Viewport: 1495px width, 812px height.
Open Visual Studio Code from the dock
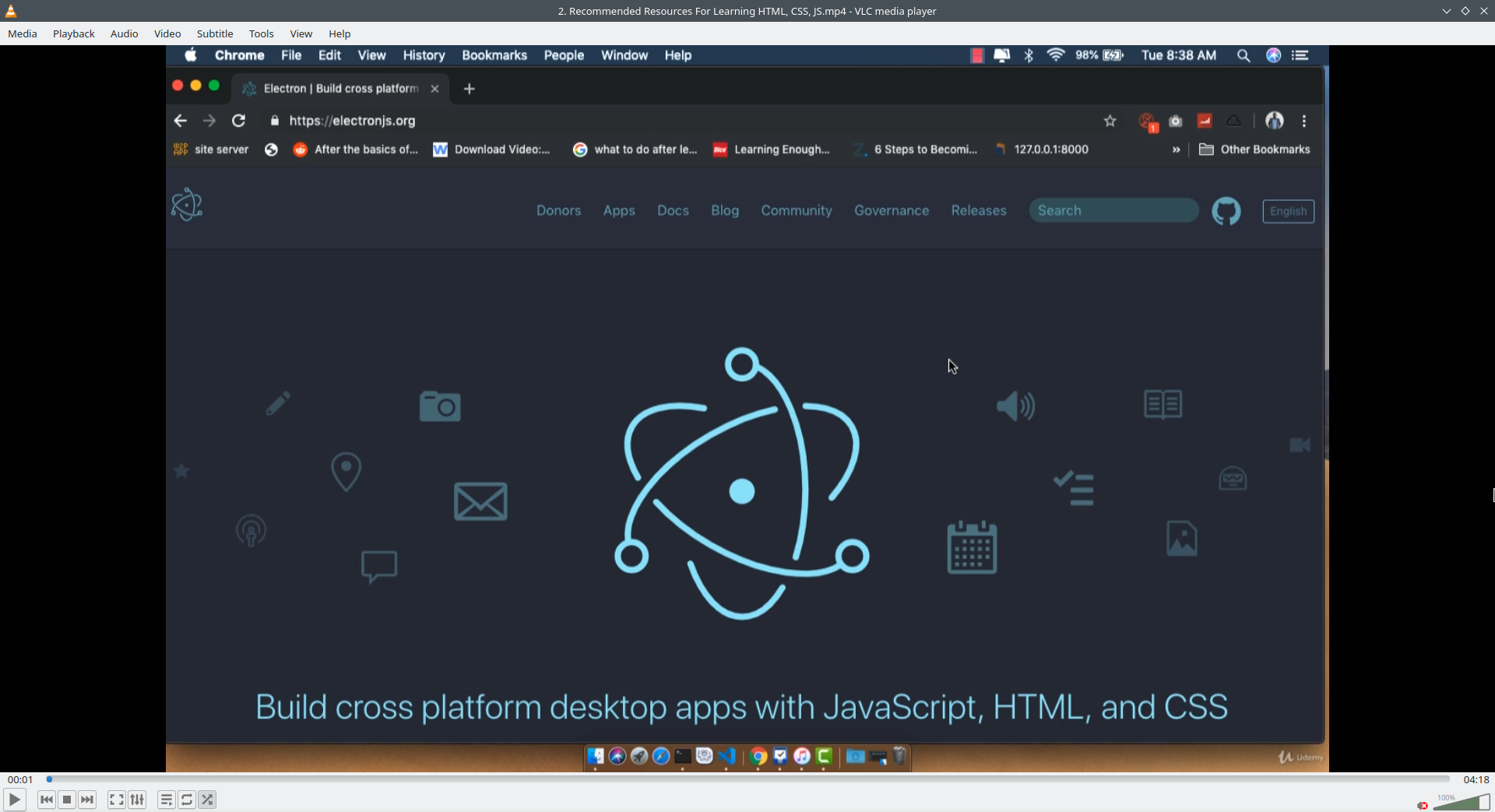[x=727, y=756]
